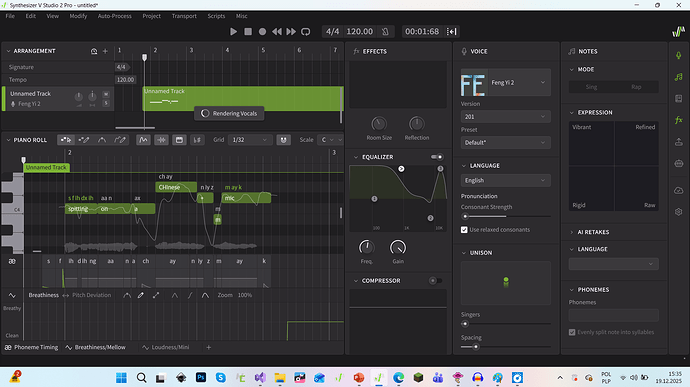Viewport: 690px width, 387px height.
Task: Click the Play button in transport
Action: [x=233, y=32]
